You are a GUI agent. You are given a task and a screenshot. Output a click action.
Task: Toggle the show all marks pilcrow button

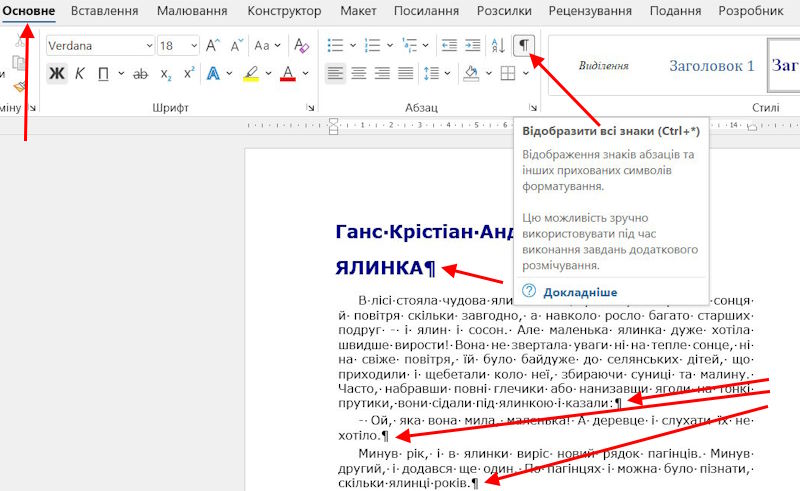pos(524,45)
